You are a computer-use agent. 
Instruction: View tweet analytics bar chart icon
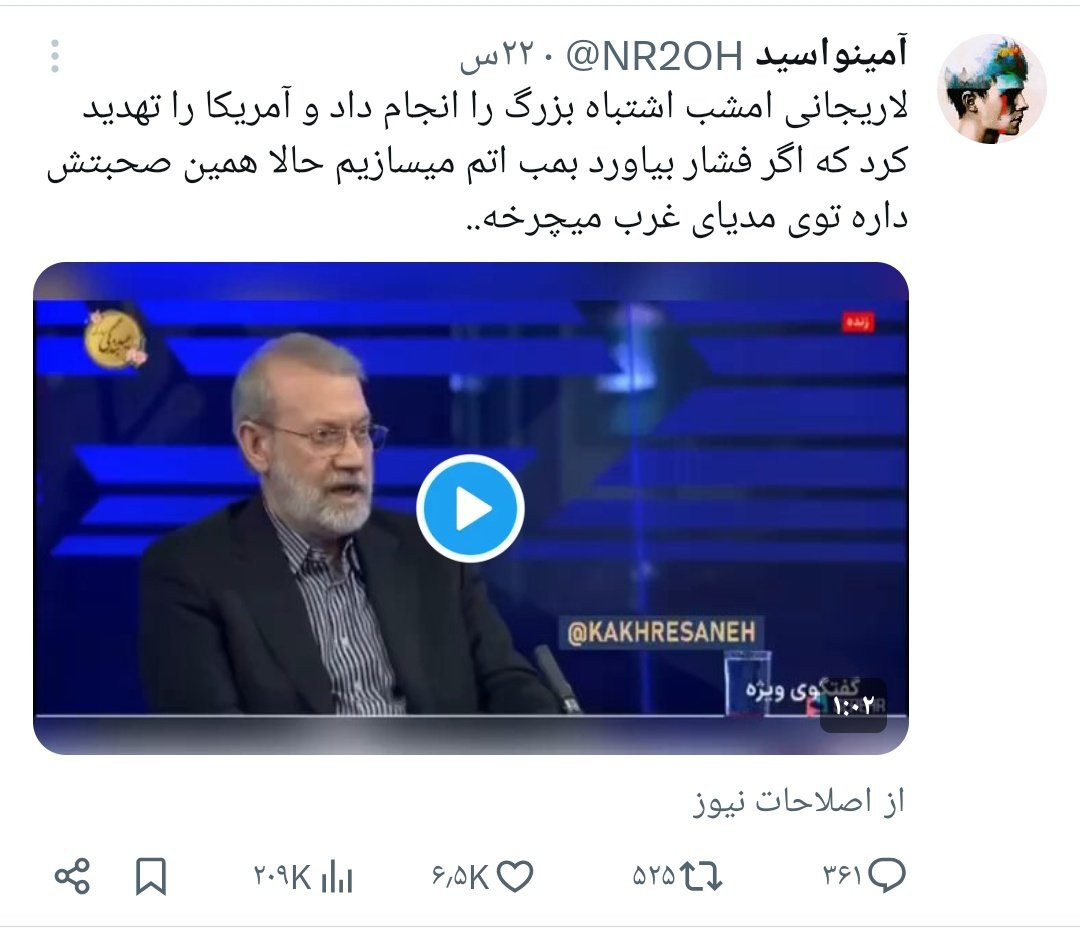pos(337,876)
